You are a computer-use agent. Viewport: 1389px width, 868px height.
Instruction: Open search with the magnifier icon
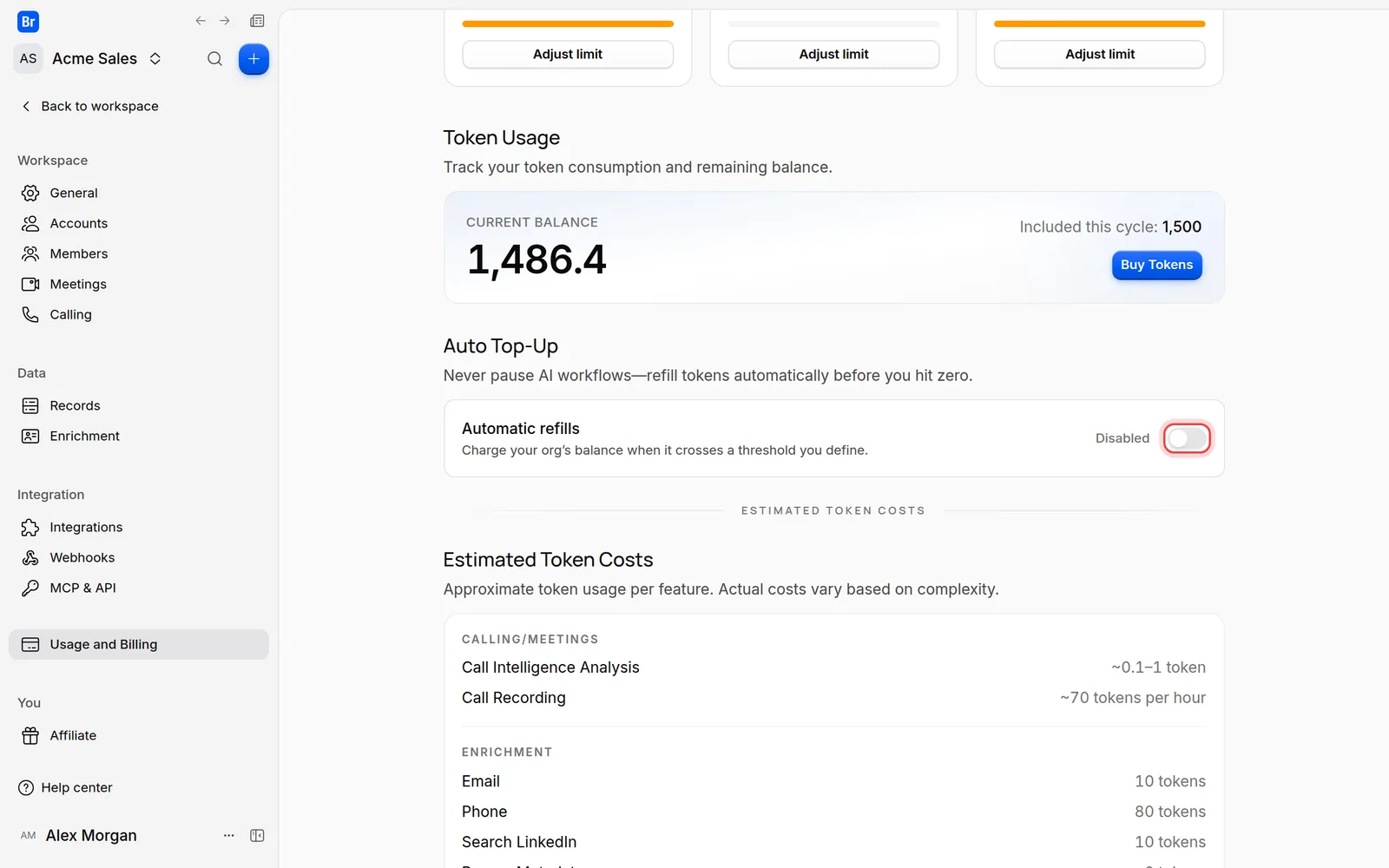pyautogui.click(x=214, y=59)
